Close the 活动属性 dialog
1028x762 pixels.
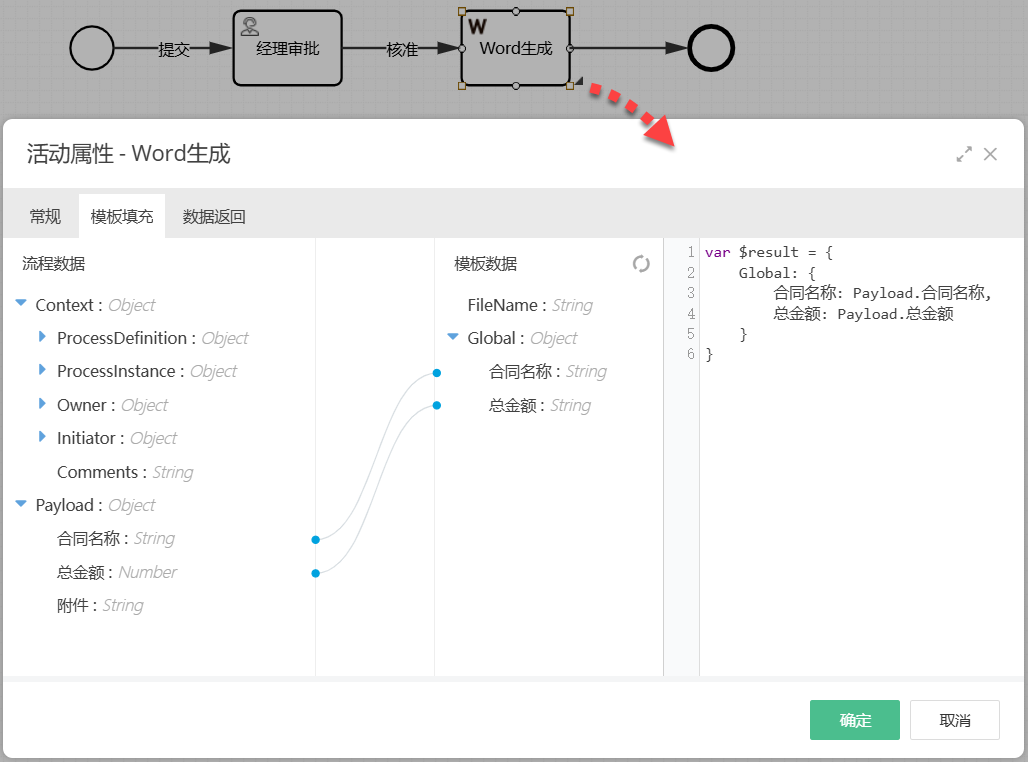[990, 154]
